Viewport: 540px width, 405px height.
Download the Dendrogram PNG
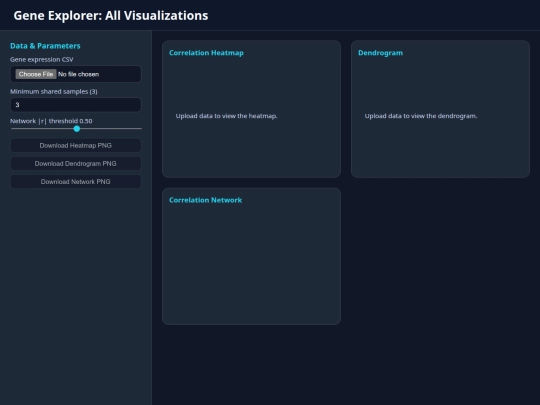76,164
